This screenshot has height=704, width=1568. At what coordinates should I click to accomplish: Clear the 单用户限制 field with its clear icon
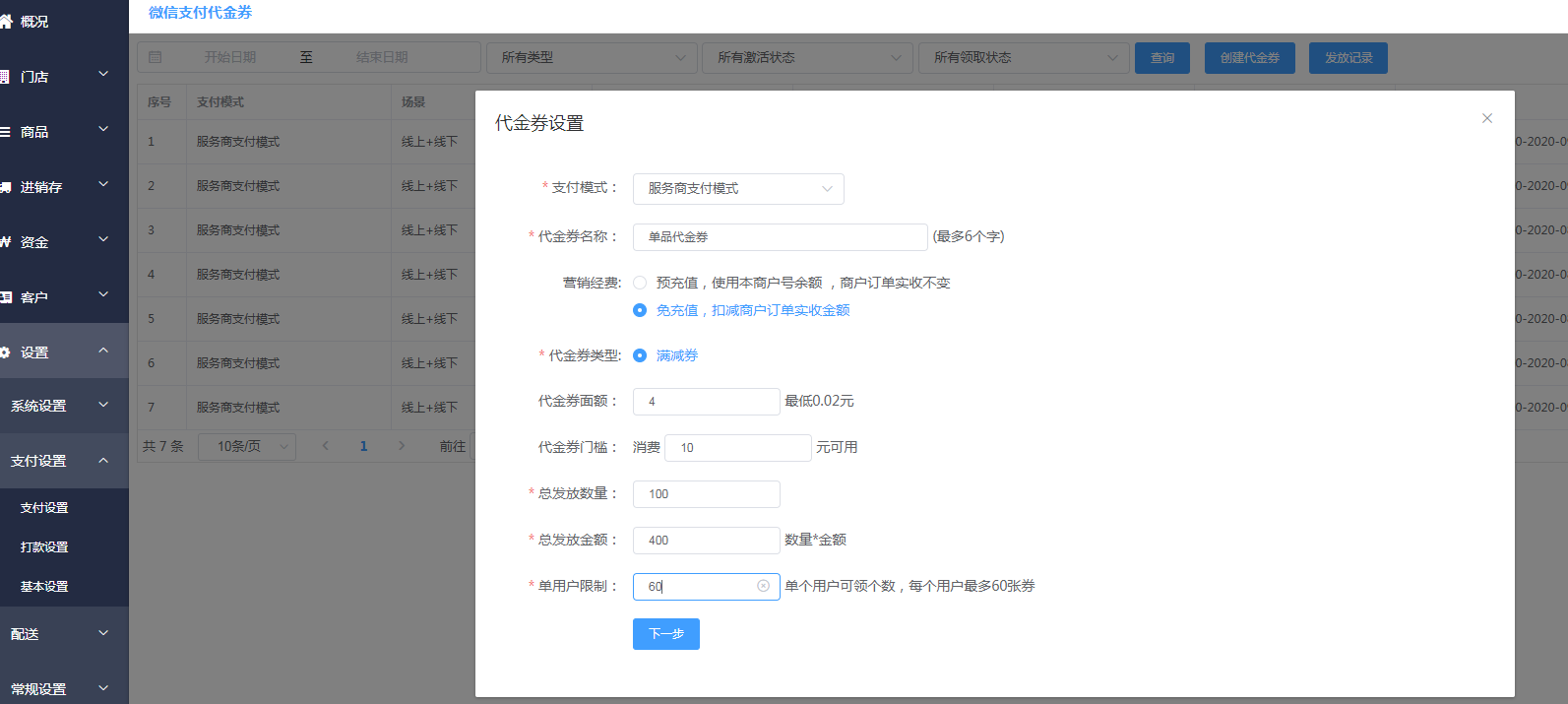(x=763, y=586)
